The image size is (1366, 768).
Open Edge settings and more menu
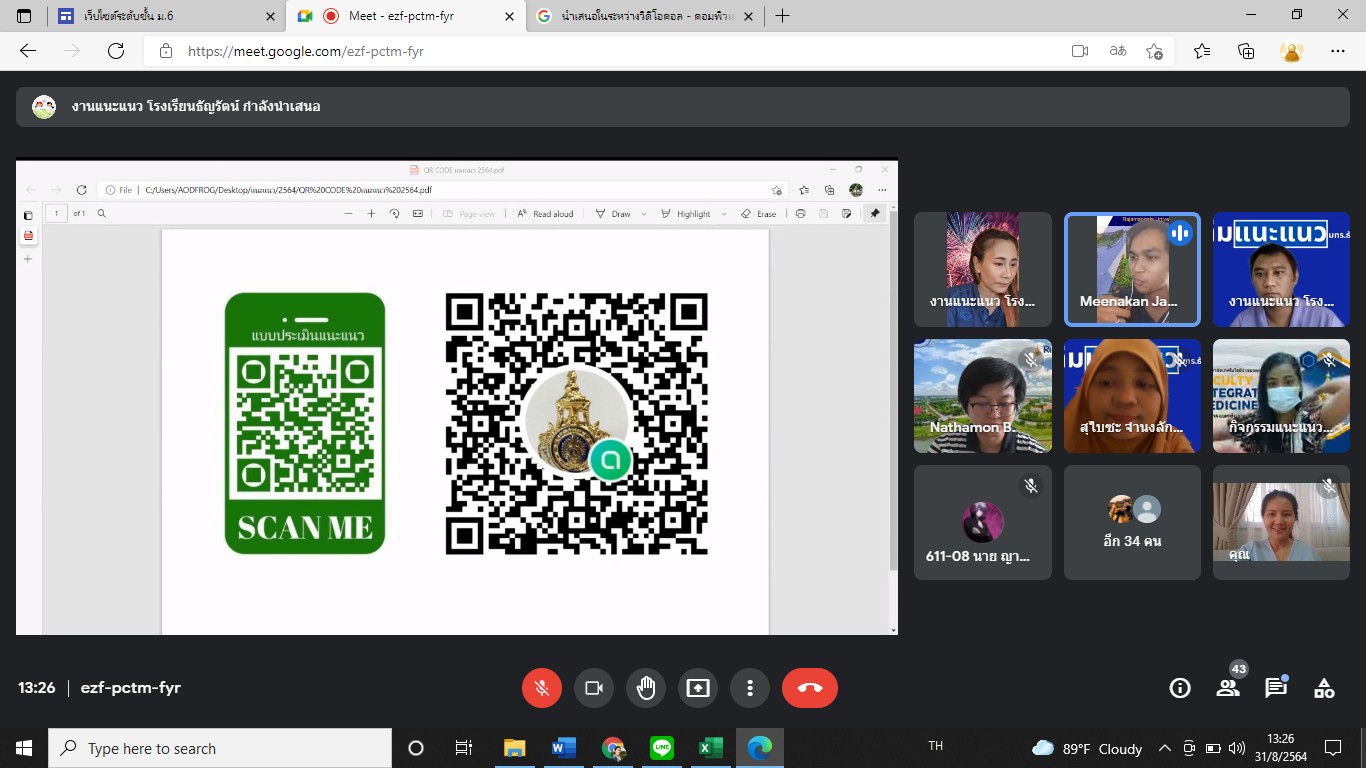coord(1338,51)
